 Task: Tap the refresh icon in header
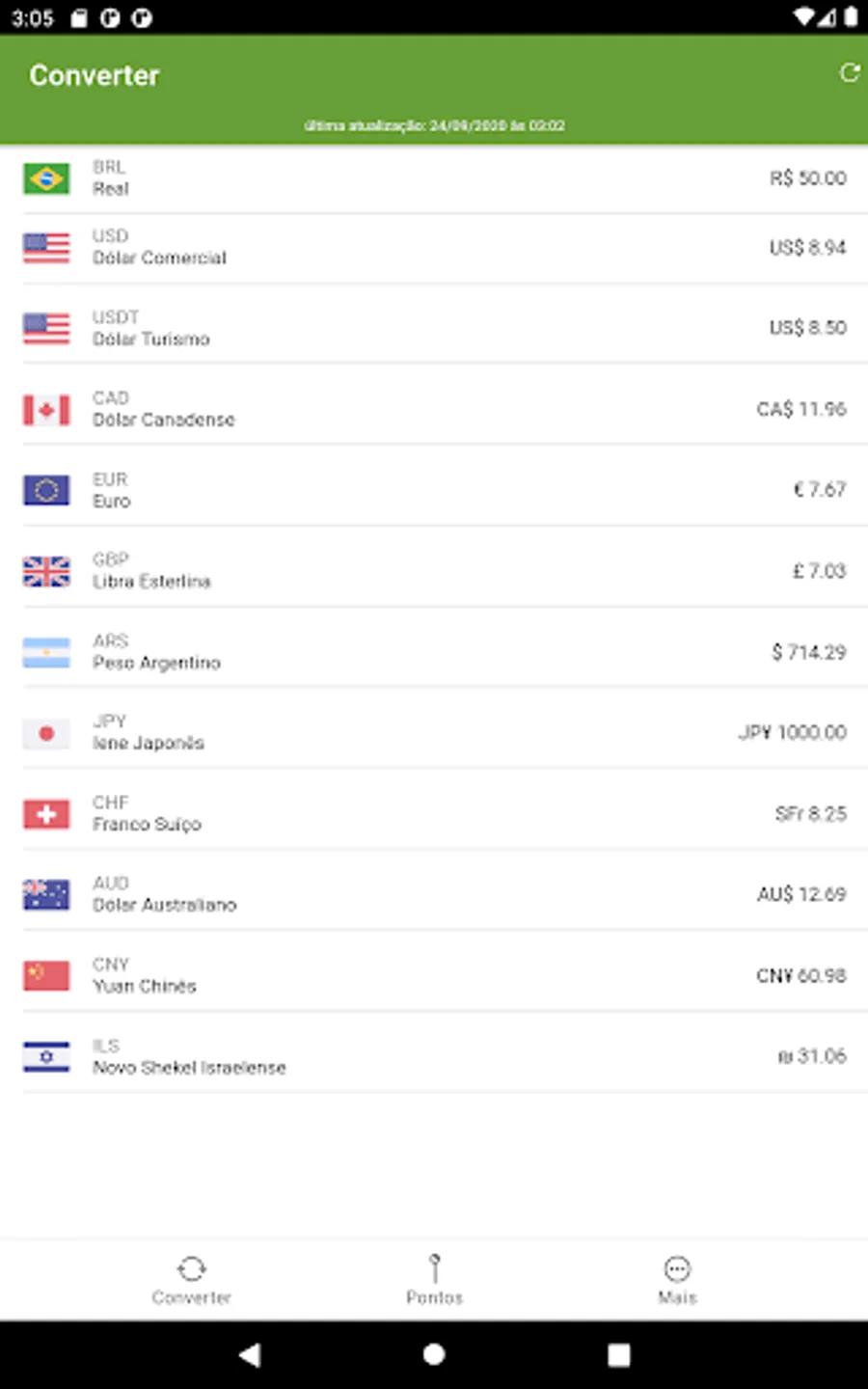pyautogui.click(x=849, y=73)
